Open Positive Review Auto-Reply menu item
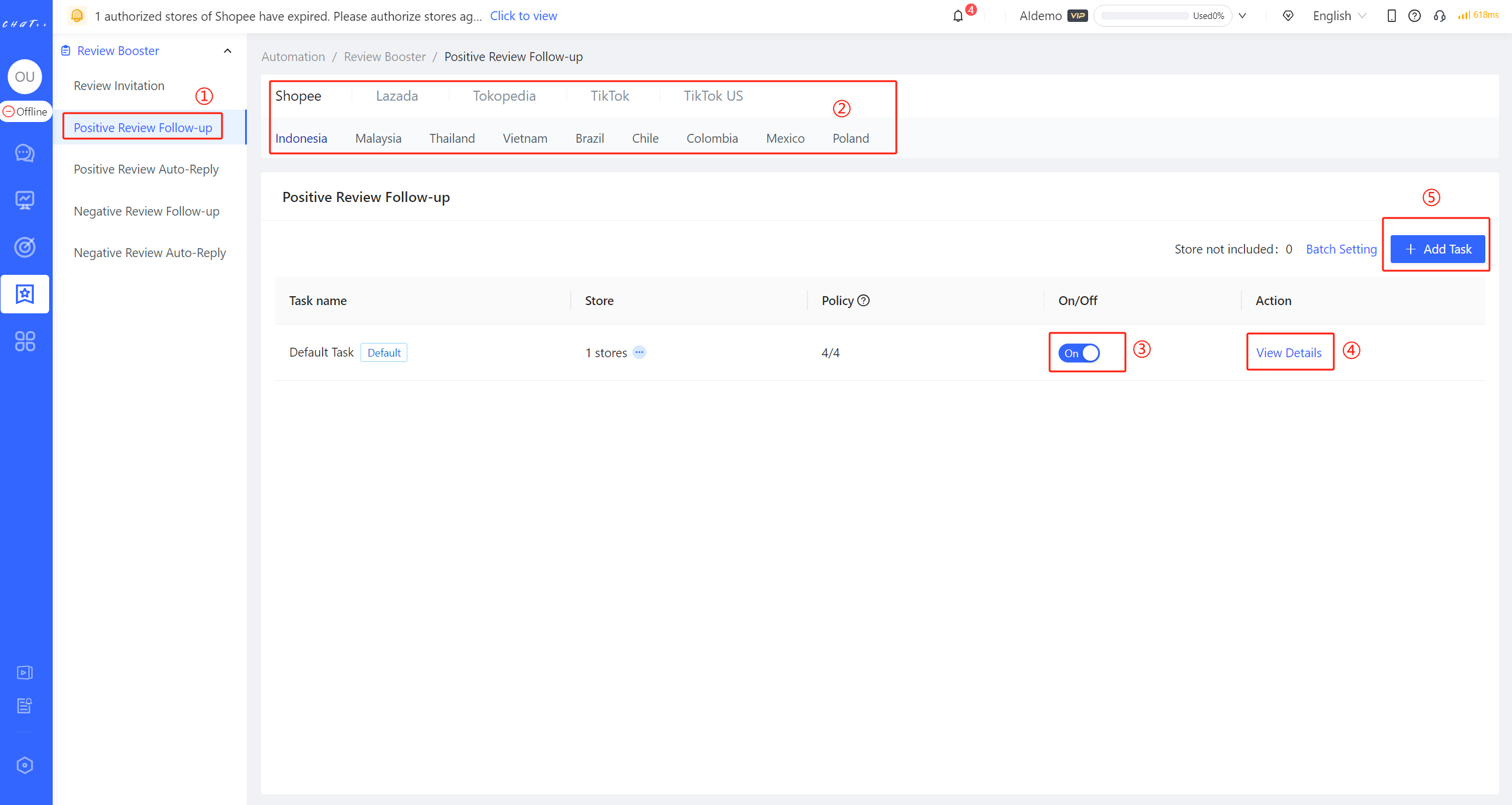Screen dimensions: 1512x805 point(146,169)
